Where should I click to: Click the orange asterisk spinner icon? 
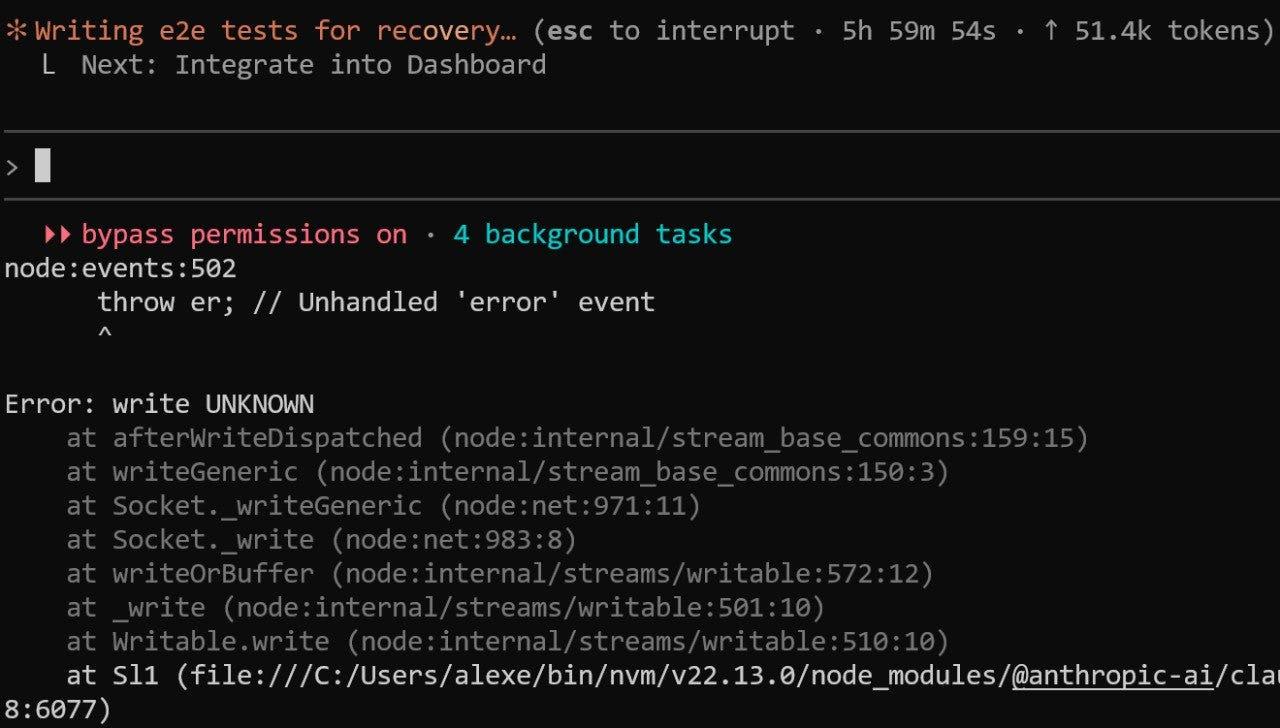15,31
